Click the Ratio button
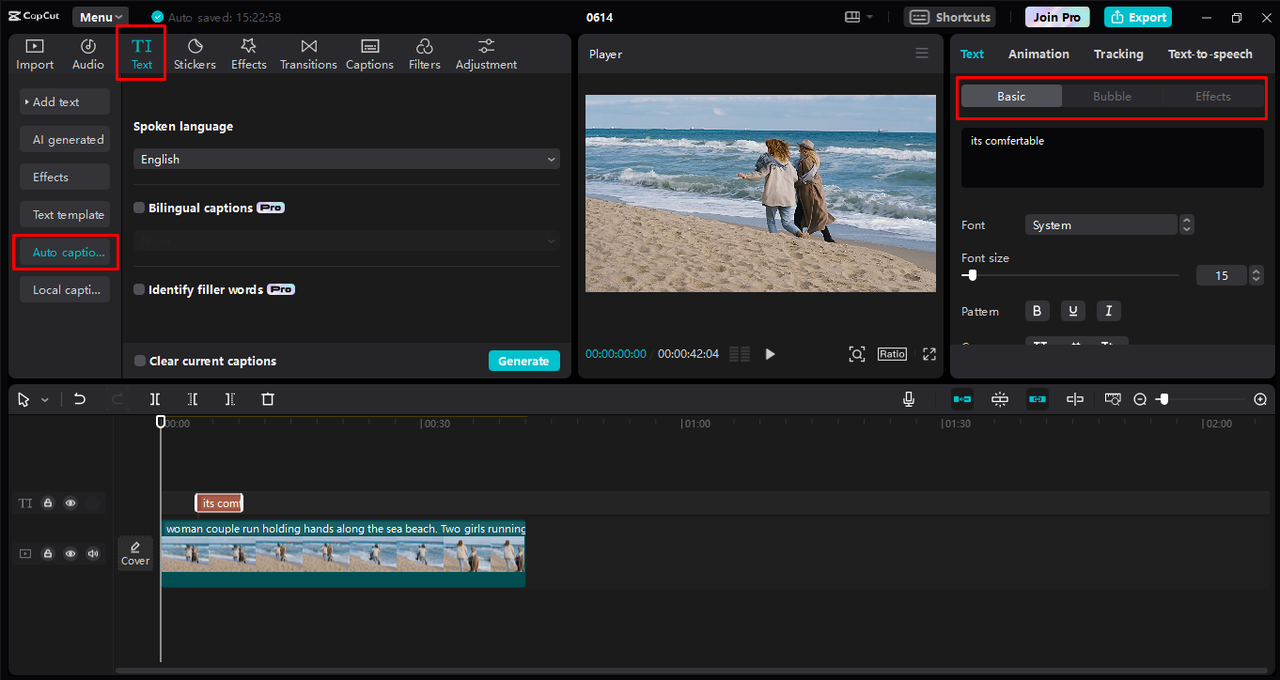The image size is (1280, 680). click(x=892, y=354)
